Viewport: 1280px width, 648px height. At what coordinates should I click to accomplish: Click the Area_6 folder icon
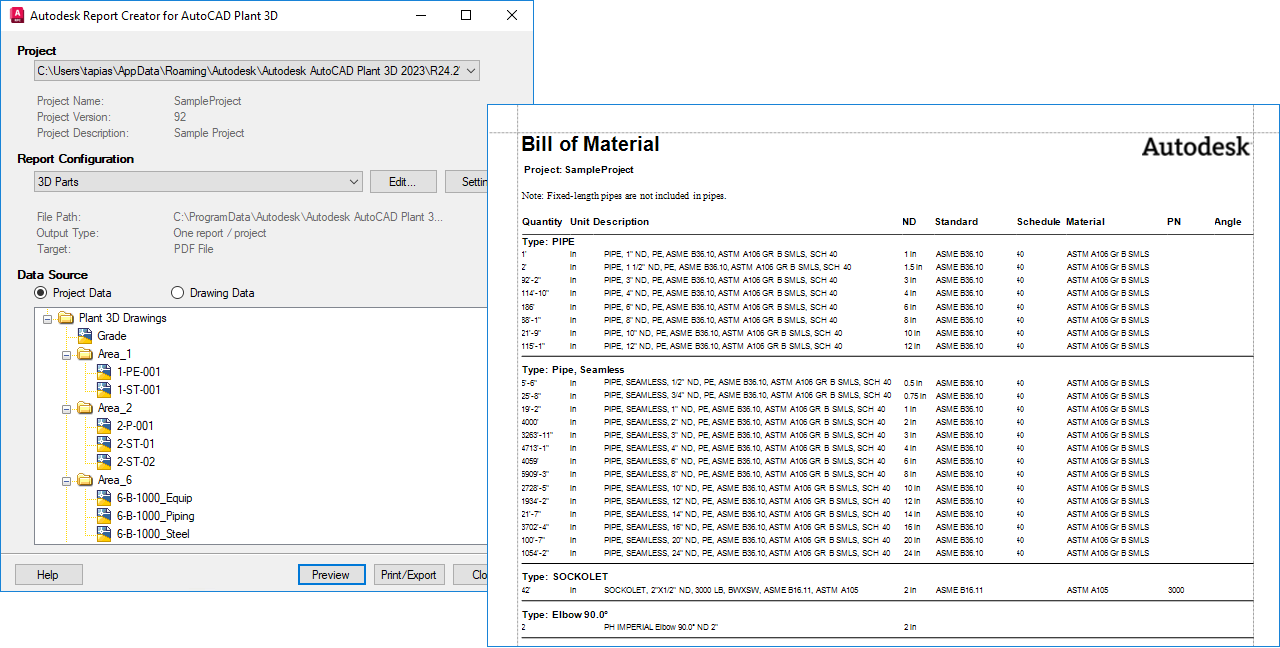point(86,480)
